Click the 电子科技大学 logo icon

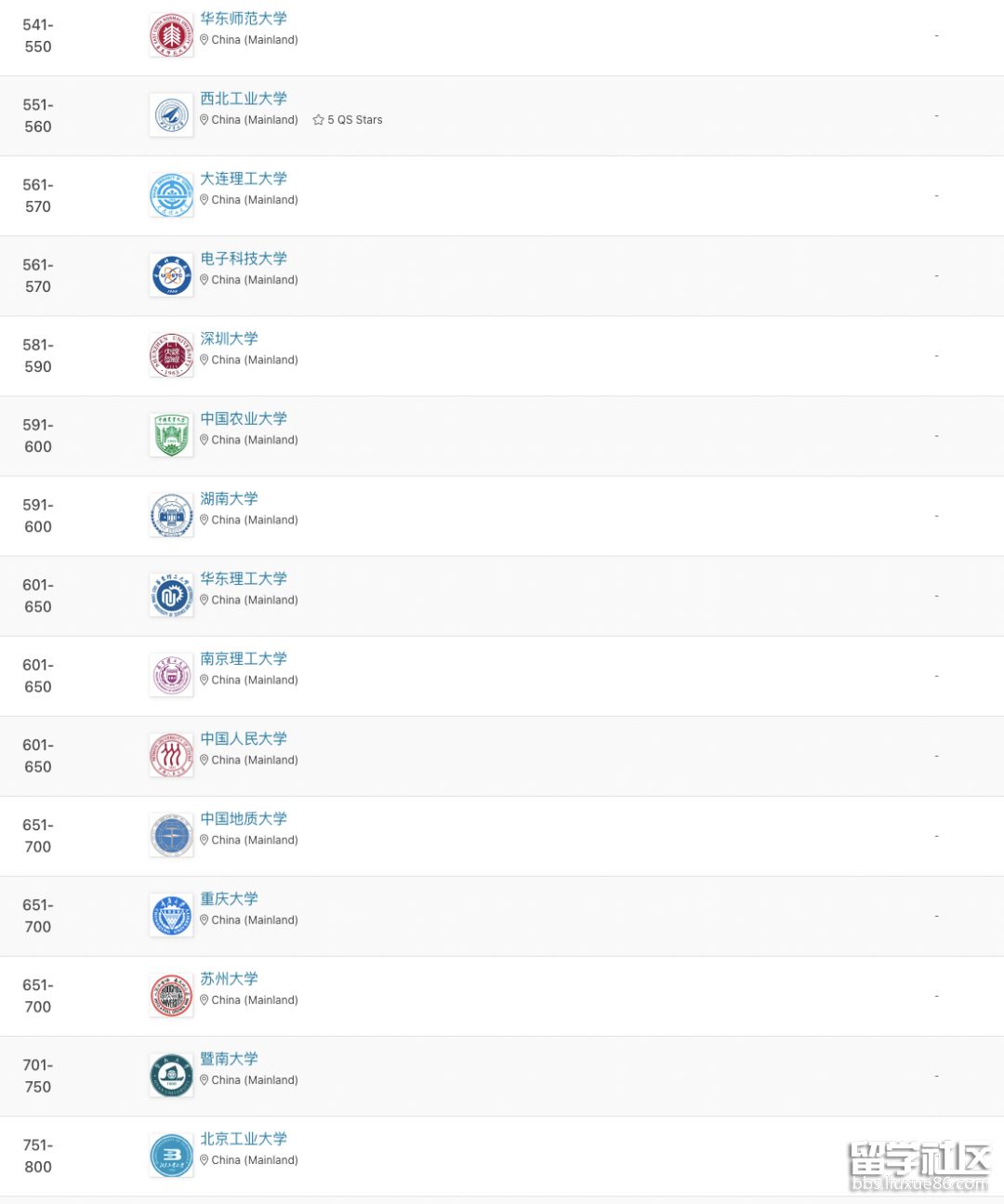point(171,275)
